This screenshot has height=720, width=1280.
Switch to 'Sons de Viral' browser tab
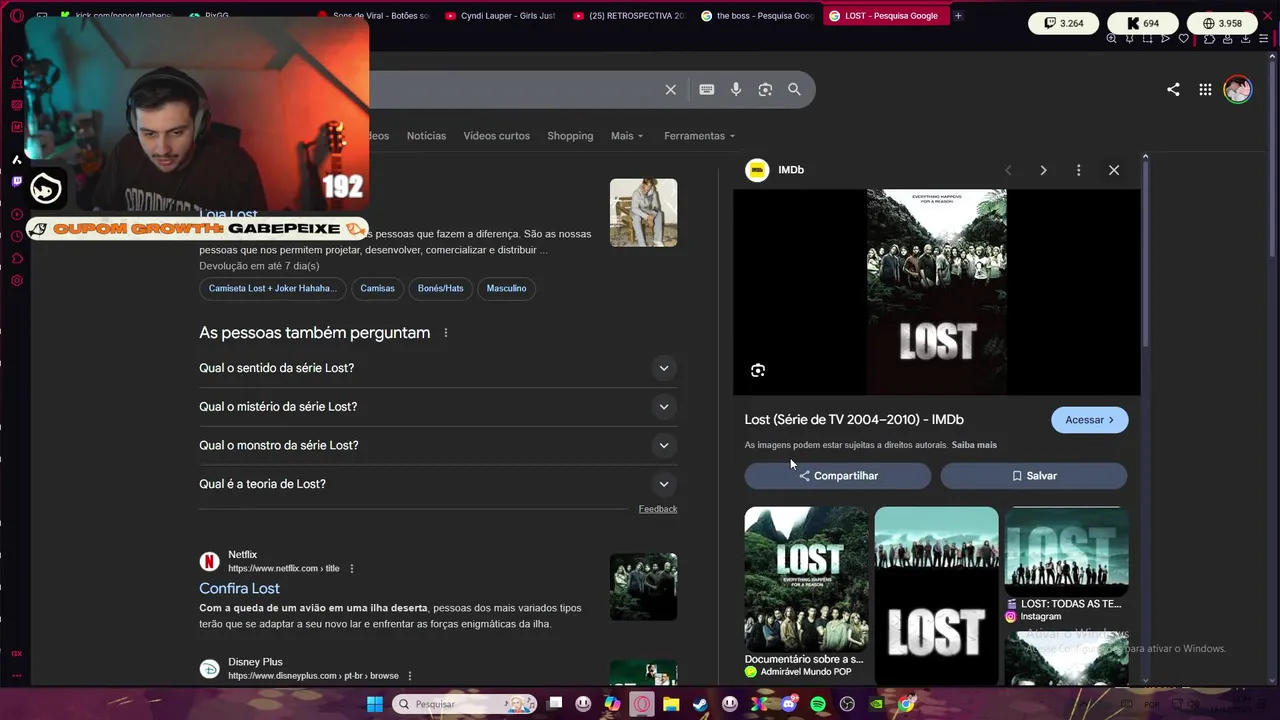(372, 16)
